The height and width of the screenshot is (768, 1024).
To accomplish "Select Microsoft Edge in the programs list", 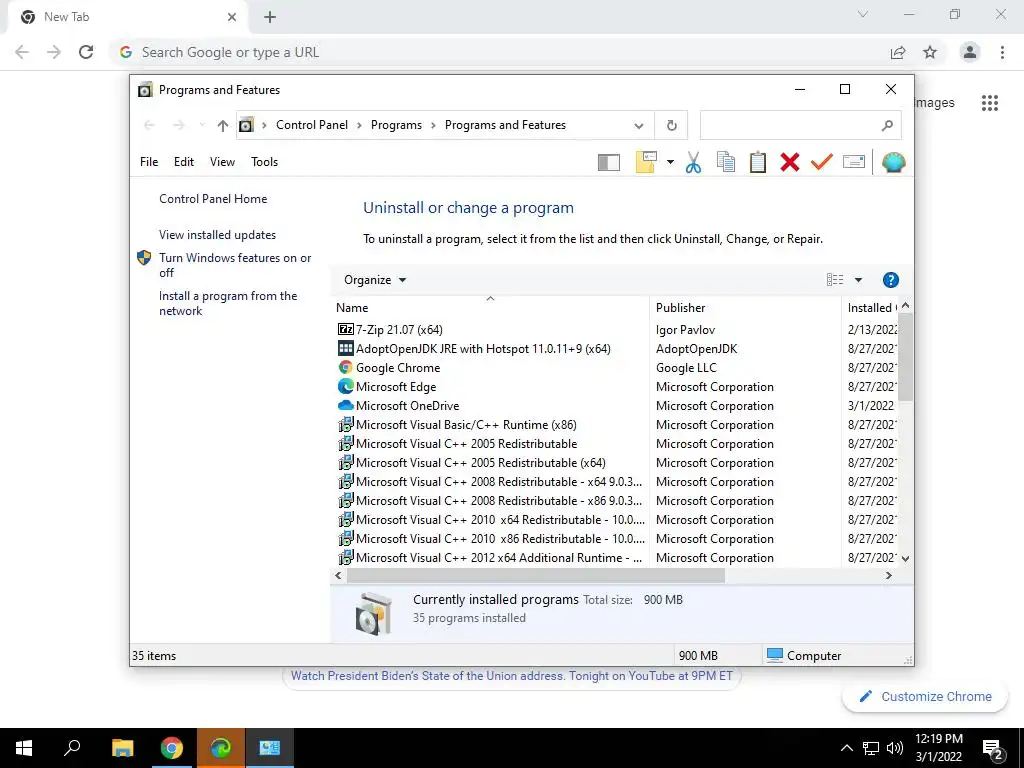I will click(387, 387).
